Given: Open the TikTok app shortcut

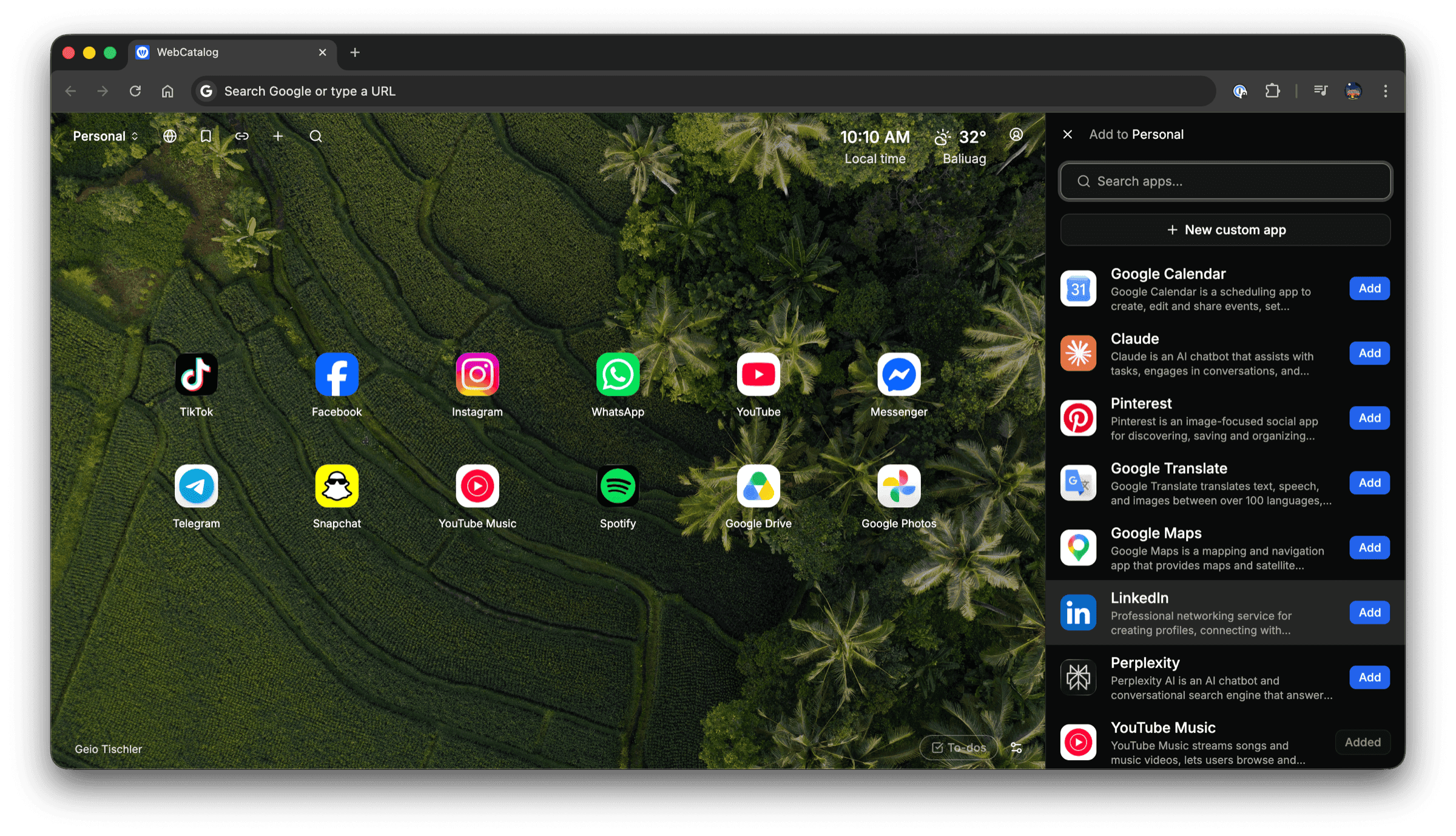Looking at the screenshot, I should [x=196, y=374].
